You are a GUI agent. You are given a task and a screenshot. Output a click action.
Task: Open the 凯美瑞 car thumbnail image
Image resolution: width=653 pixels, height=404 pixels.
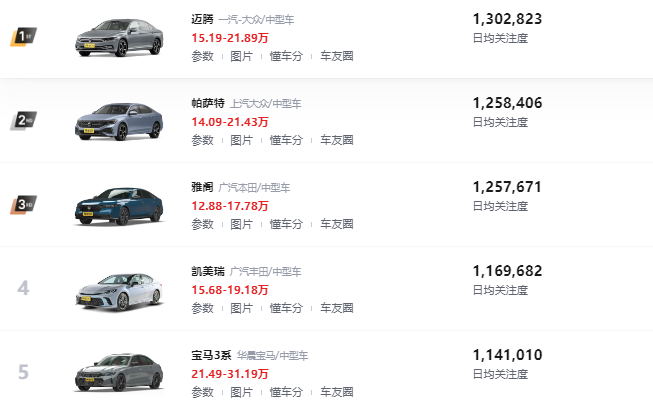118,289
